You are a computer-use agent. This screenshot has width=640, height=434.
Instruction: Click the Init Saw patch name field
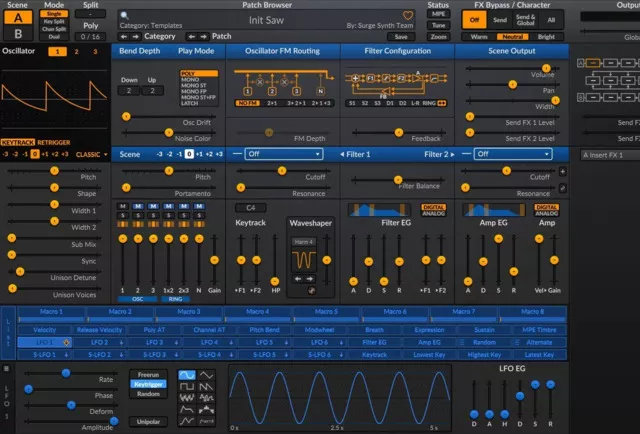click(x=264, y=20)
